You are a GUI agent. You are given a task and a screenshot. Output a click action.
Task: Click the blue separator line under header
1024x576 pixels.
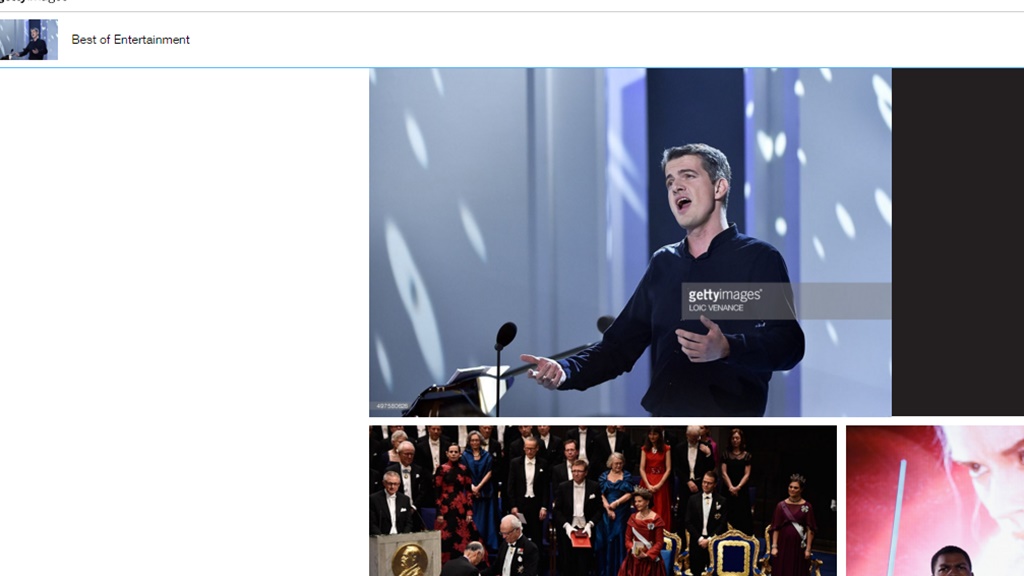click(512, 67)
